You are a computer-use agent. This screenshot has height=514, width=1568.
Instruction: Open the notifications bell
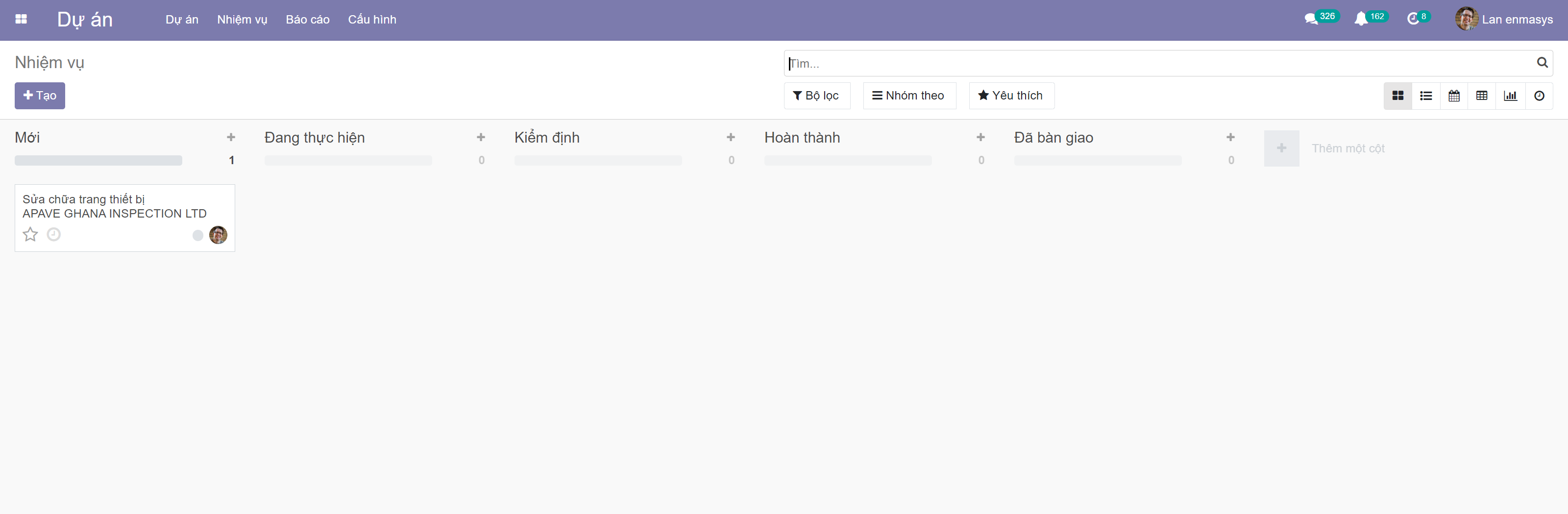(1360, 20)
